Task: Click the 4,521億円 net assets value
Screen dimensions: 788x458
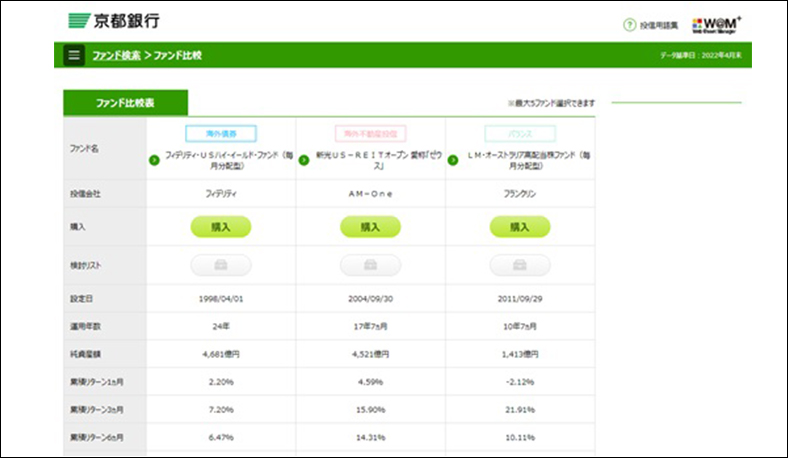Action: [370, 354]
